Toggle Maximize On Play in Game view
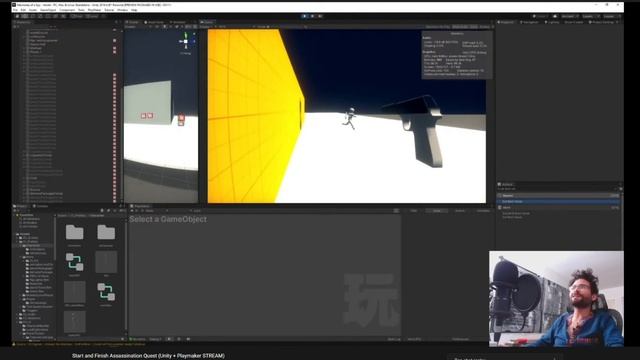 click(x=438, y=27)
